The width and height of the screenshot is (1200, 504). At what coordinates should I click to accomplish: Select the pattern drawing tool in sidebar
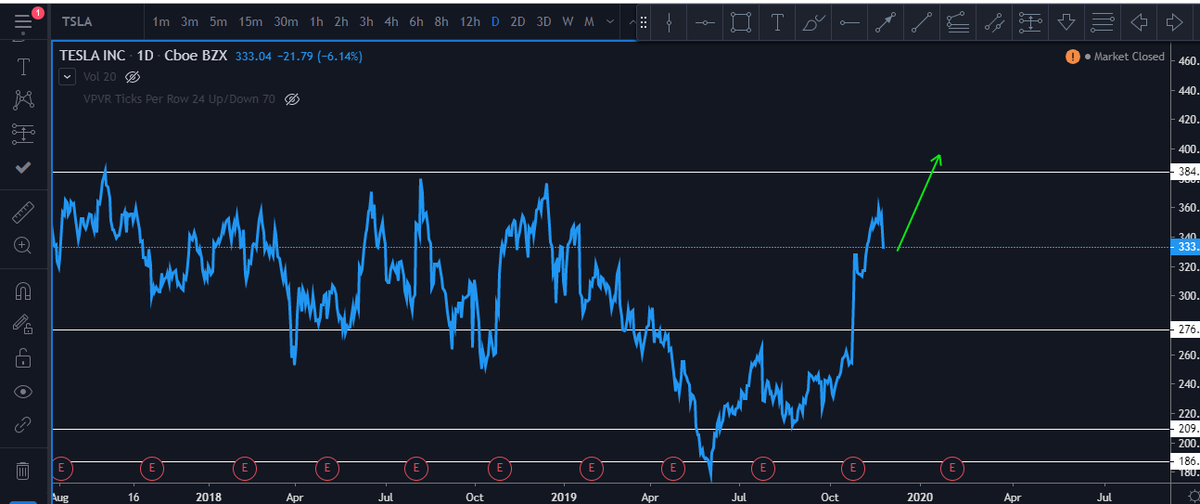24,99
